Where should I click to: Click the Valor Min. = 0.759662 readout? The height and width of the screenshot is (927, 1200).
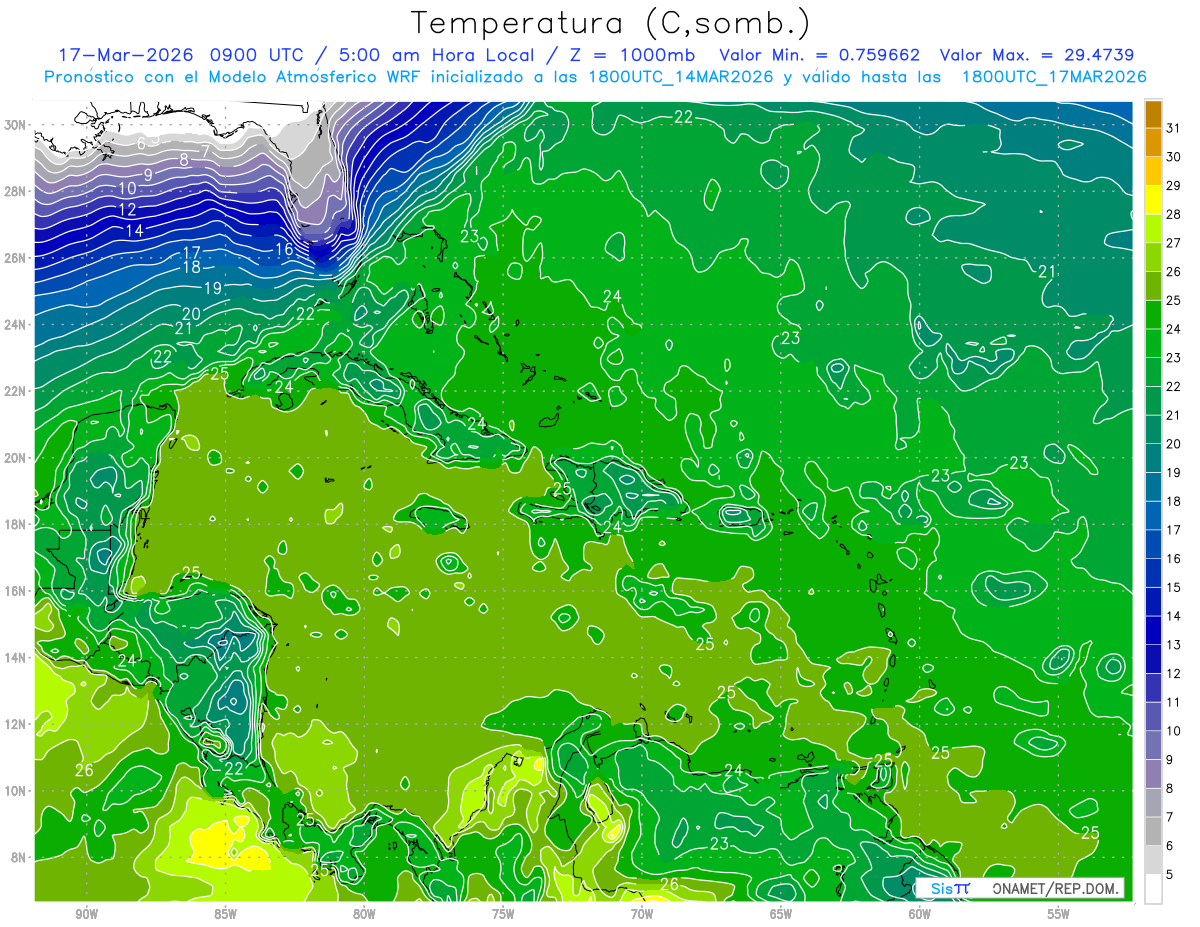click(x=820, y=55)
